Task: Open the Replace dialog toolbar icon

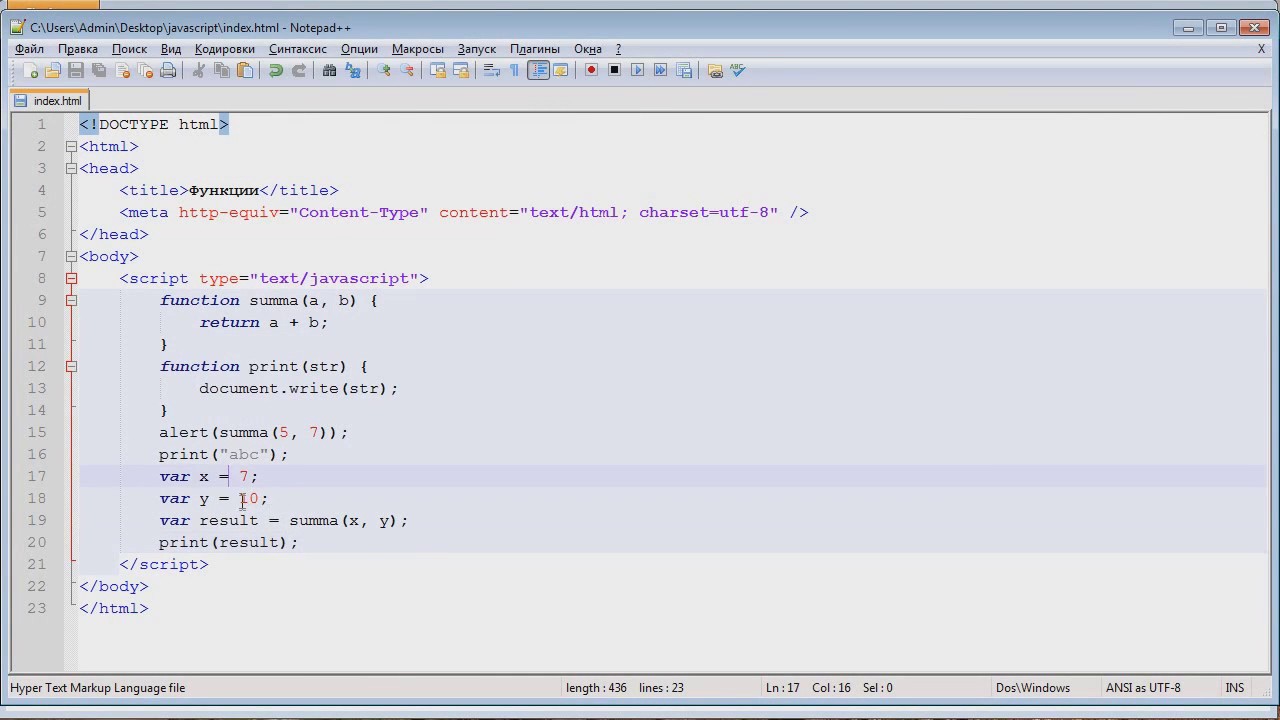Action: [x=353, y=70]
